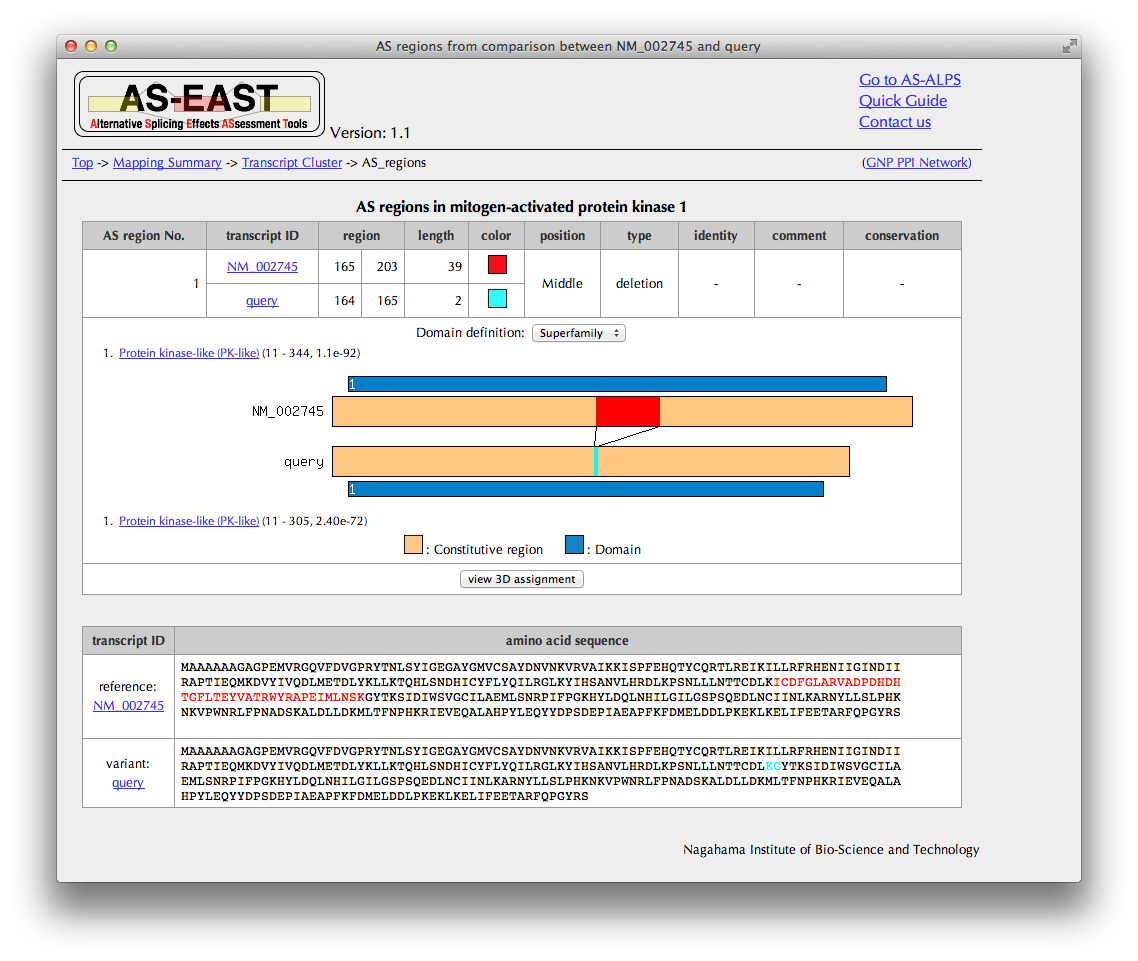
Task: Click the reference NM_002745 link in sequence table
Action: pos(128,706)
